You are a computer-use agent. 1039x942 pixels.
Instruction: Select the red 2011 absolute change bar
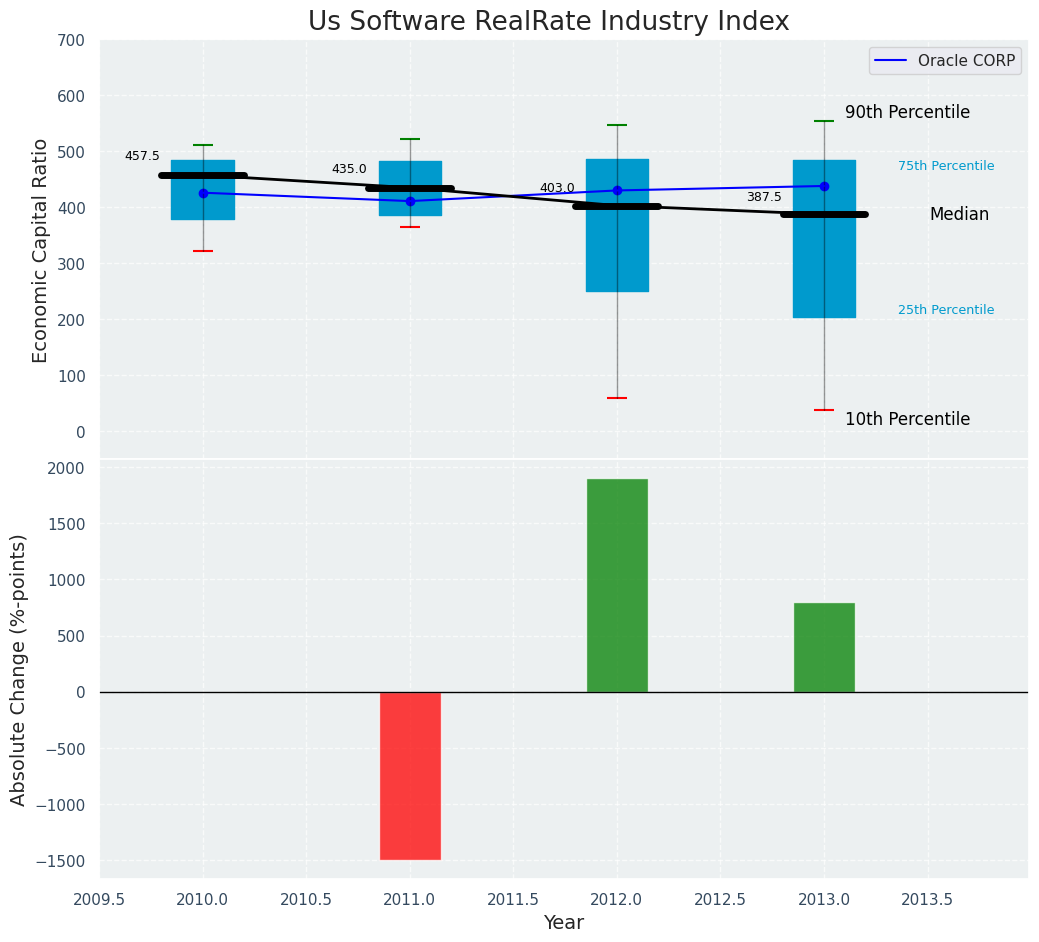pyautogui.click(x=410, y=775)
